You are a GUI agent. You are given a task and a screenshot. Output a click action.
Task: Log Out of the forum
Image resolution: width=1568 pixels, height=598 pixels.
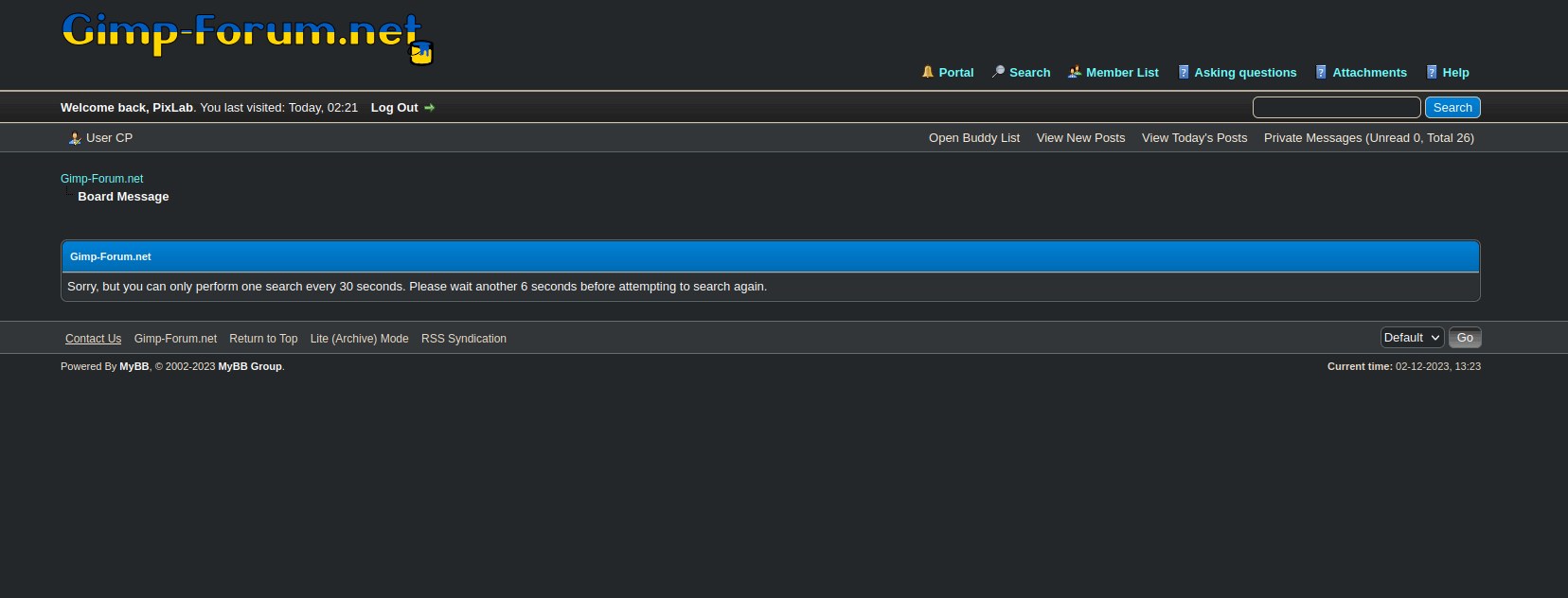click(x=394, y=108)
